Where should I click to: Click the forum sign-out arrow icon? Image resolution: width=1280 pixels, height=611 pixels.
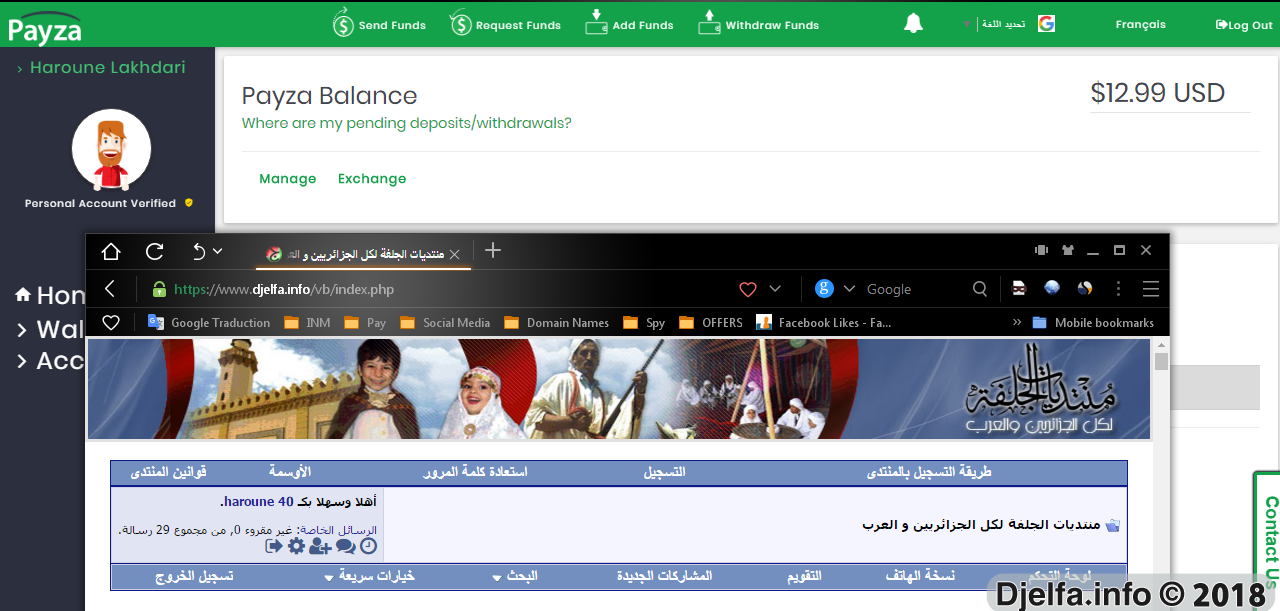(x=274, y=546)
